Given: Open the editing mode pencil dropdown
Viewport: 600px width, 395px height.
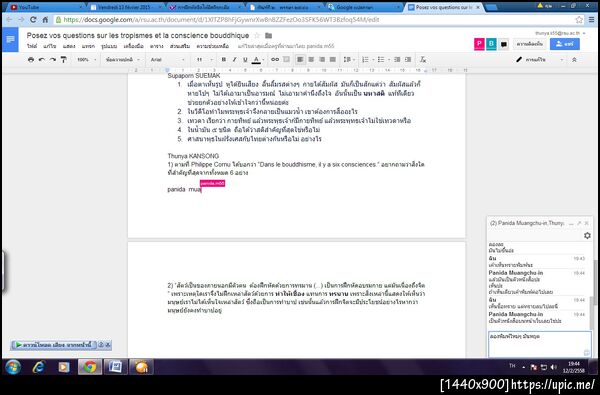Looking at the screenshot, I should click(x=540, y=60).
